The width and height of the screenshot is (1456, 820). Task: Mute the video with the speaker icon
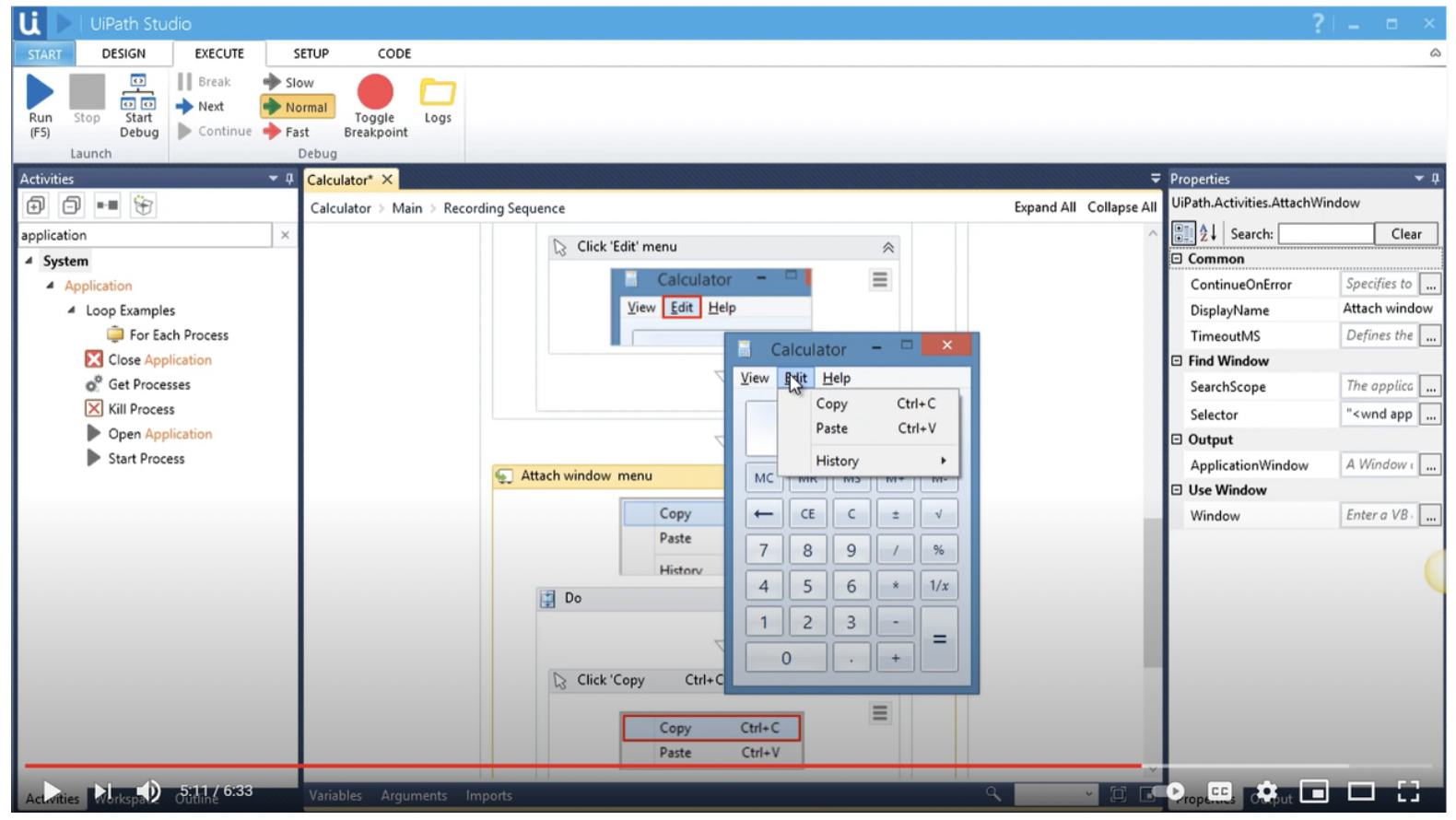point(148,791)
